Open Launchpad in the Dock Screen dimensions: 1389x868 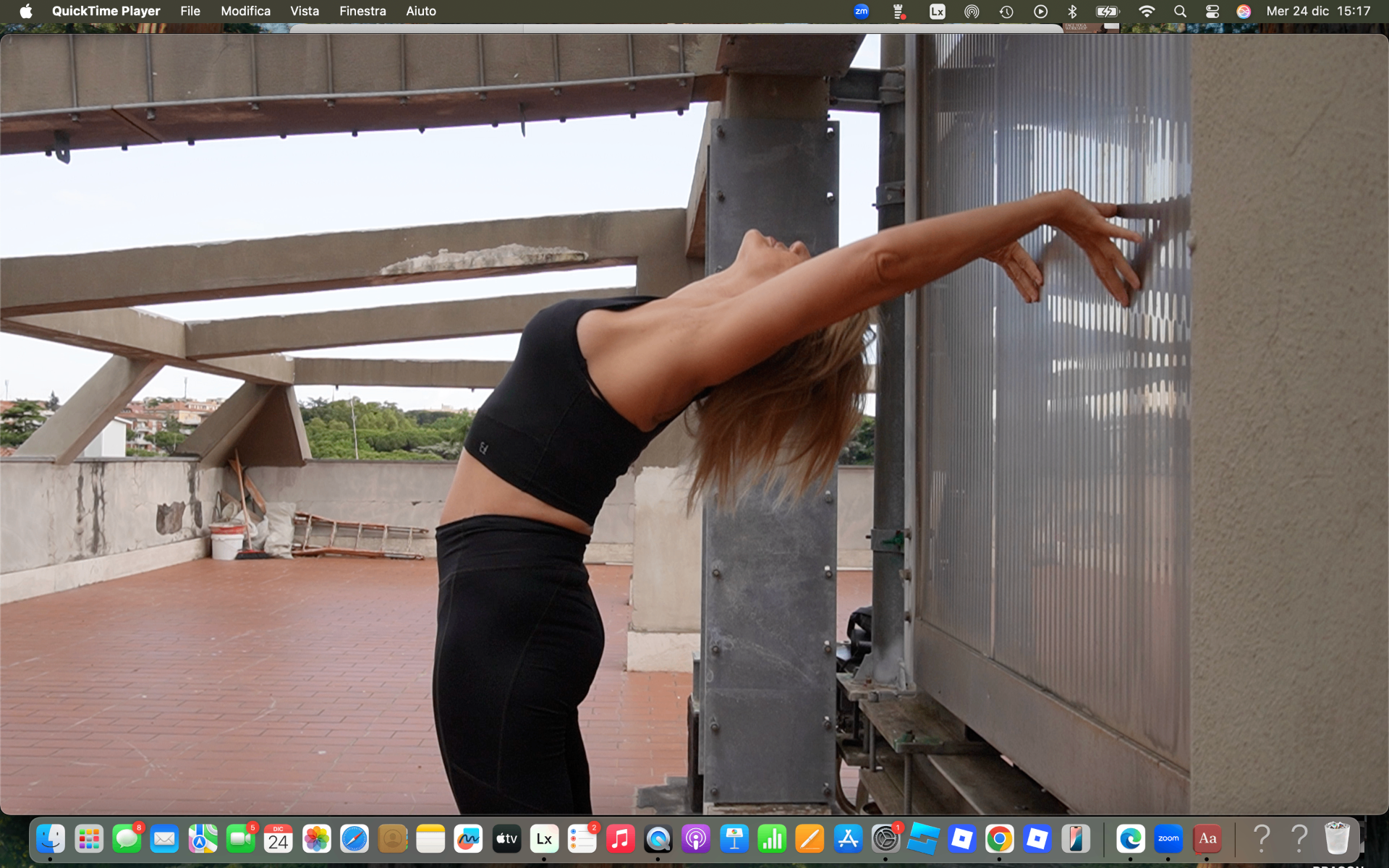pyautogui.click(x=89, y=838)
